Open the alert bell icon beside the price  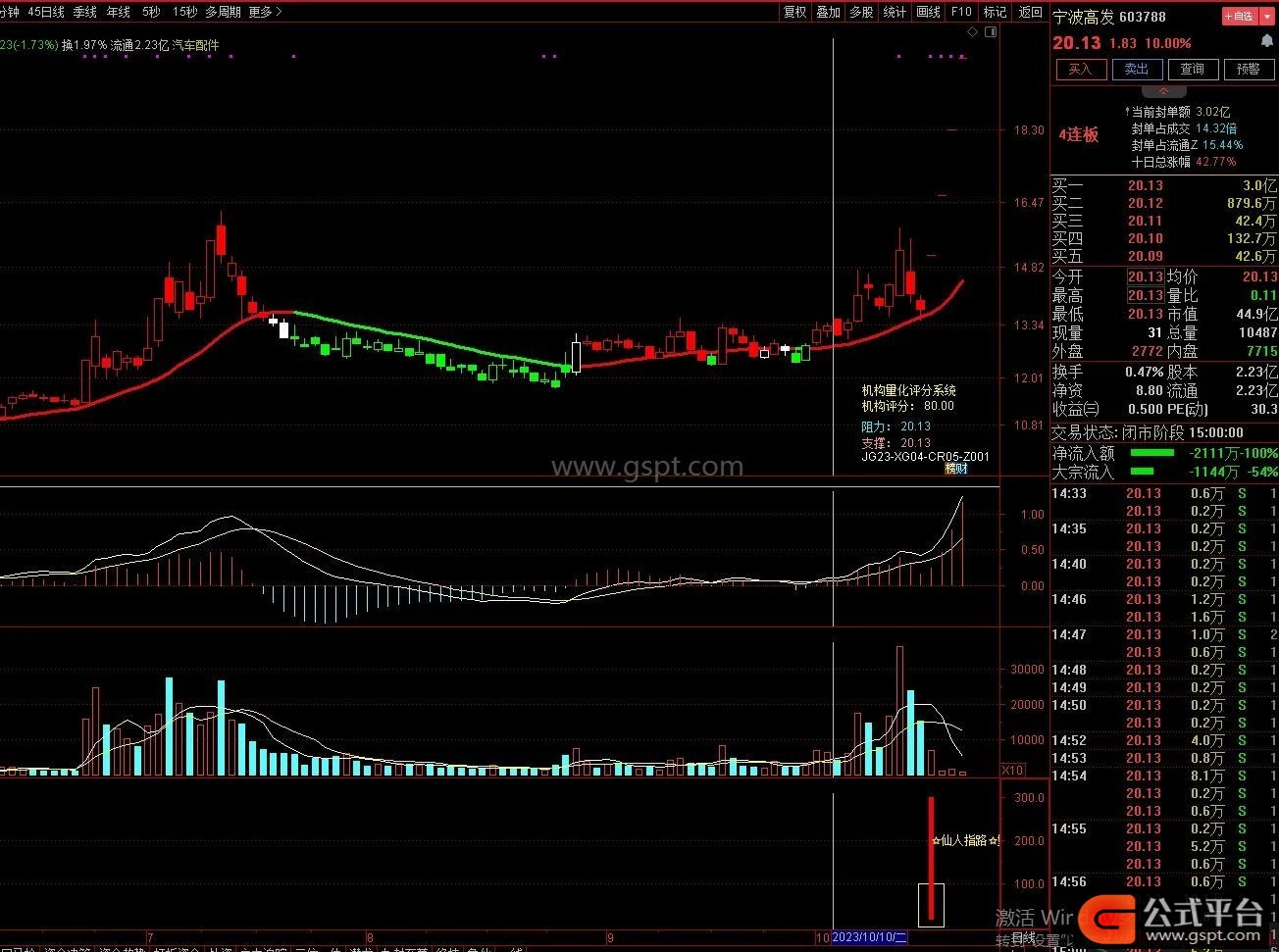[x=1267, y=43]
